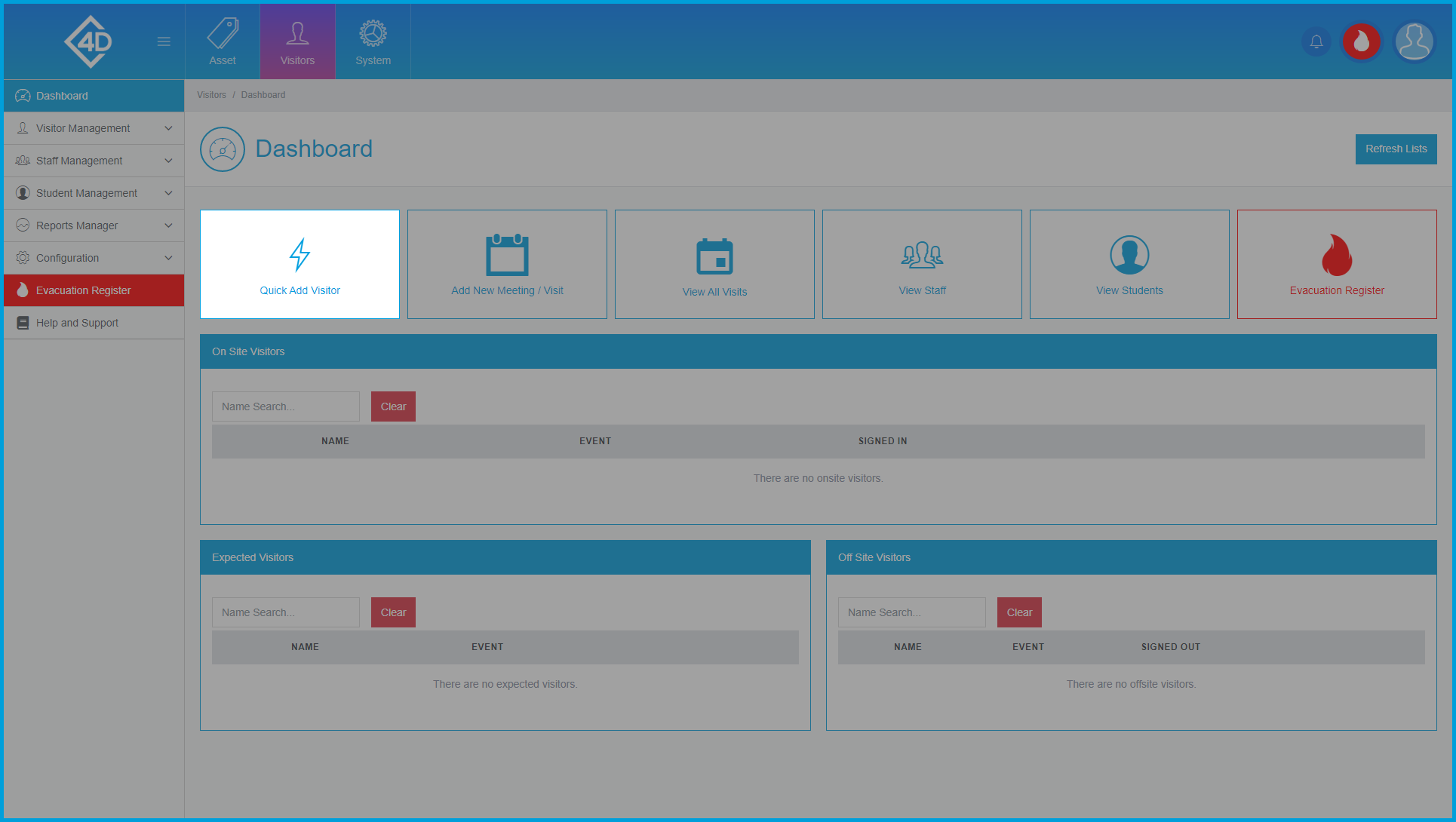Click the View All Visits calendar icon
1456x822 pixels.
pyautogui.click(x=714, y=256)
